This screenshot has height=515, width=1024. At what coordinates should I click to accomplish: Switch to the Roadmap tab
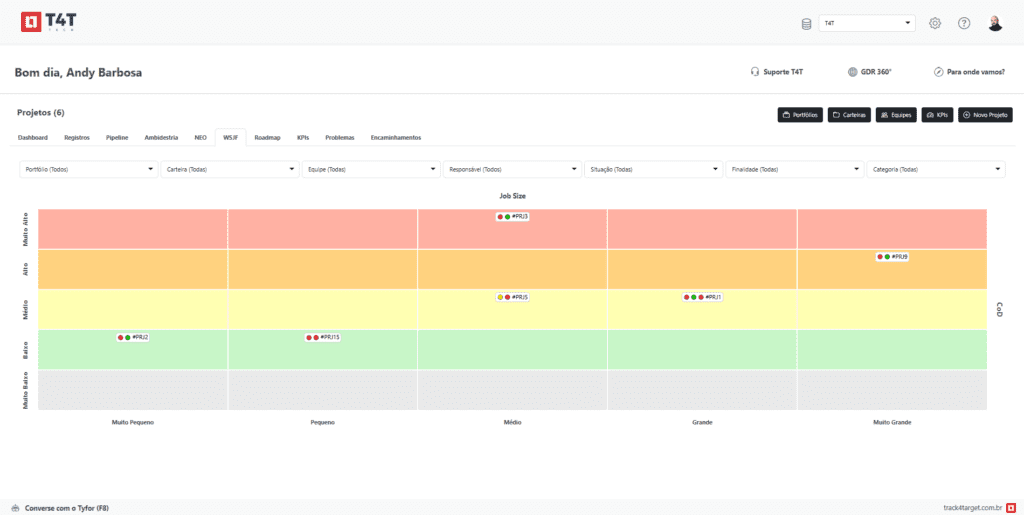(267, 137)
